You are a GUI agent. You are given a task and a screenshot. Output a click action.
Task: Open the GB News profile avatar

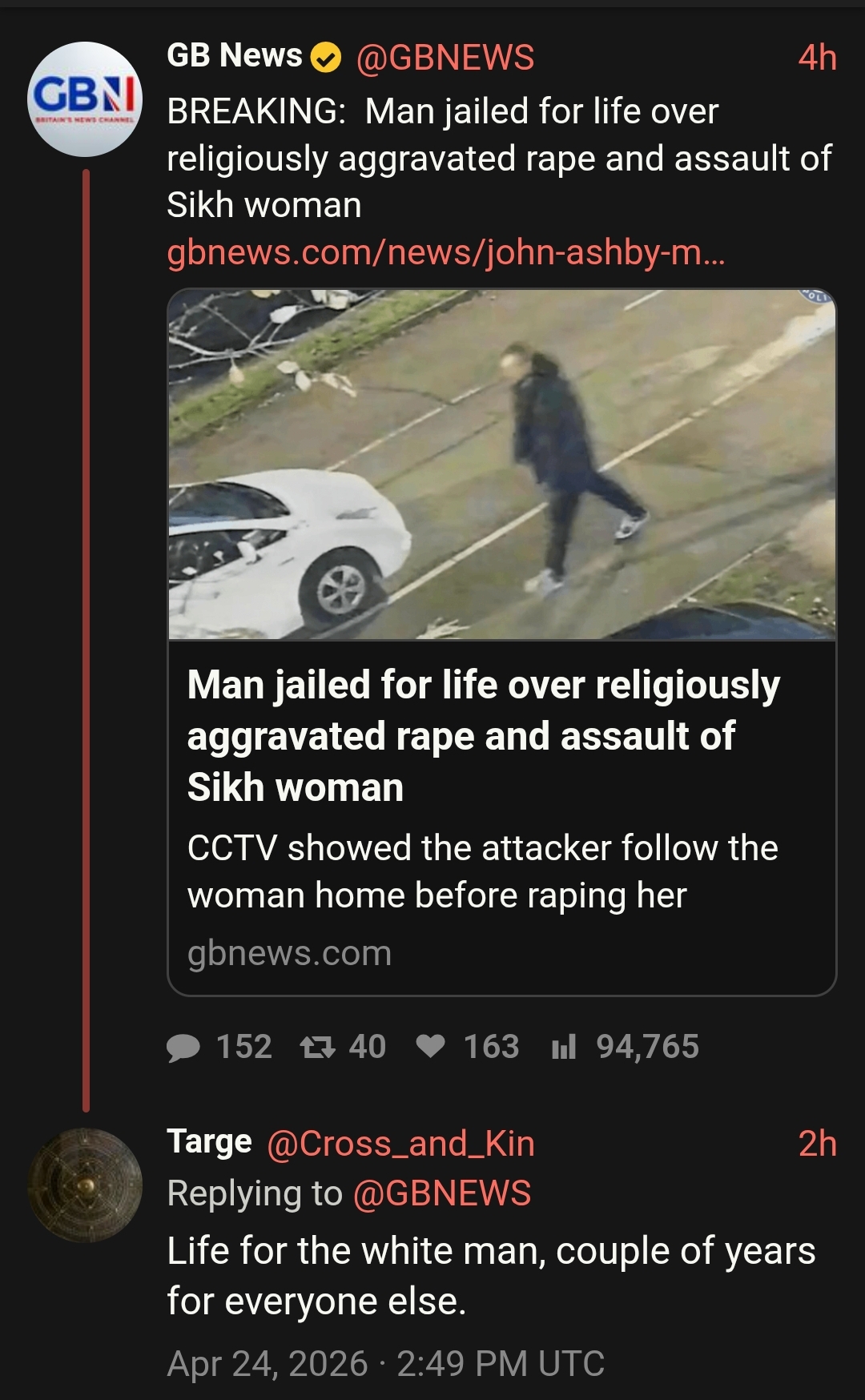pyautogui.click(x=85, y=99)
